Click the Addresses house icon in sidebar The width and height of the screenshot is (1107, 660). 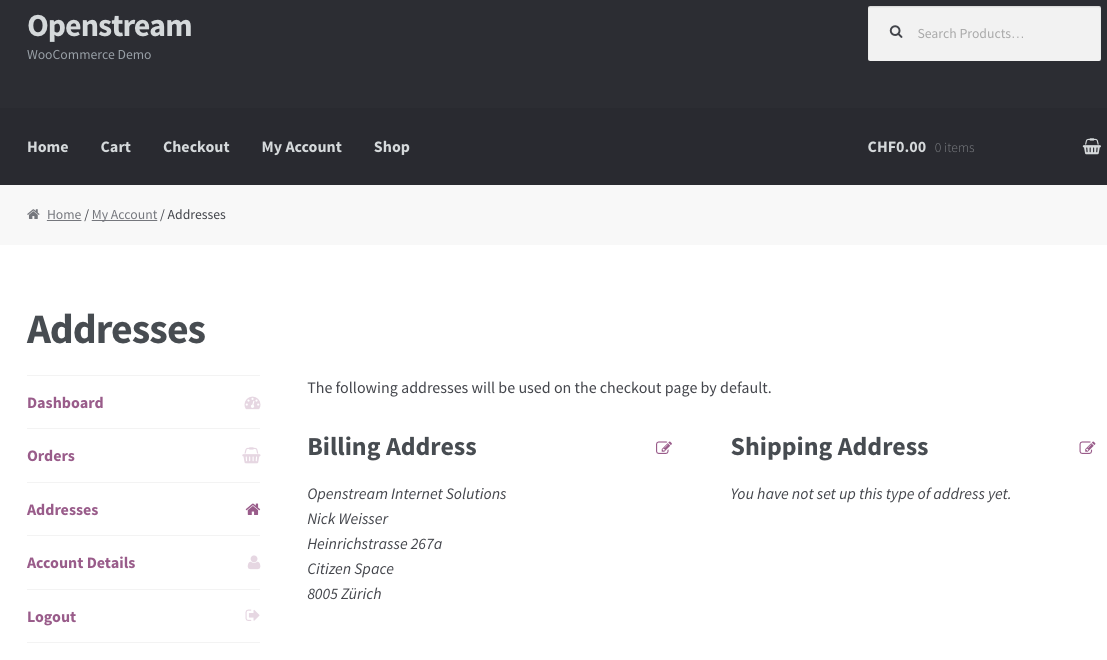[253, 510]
